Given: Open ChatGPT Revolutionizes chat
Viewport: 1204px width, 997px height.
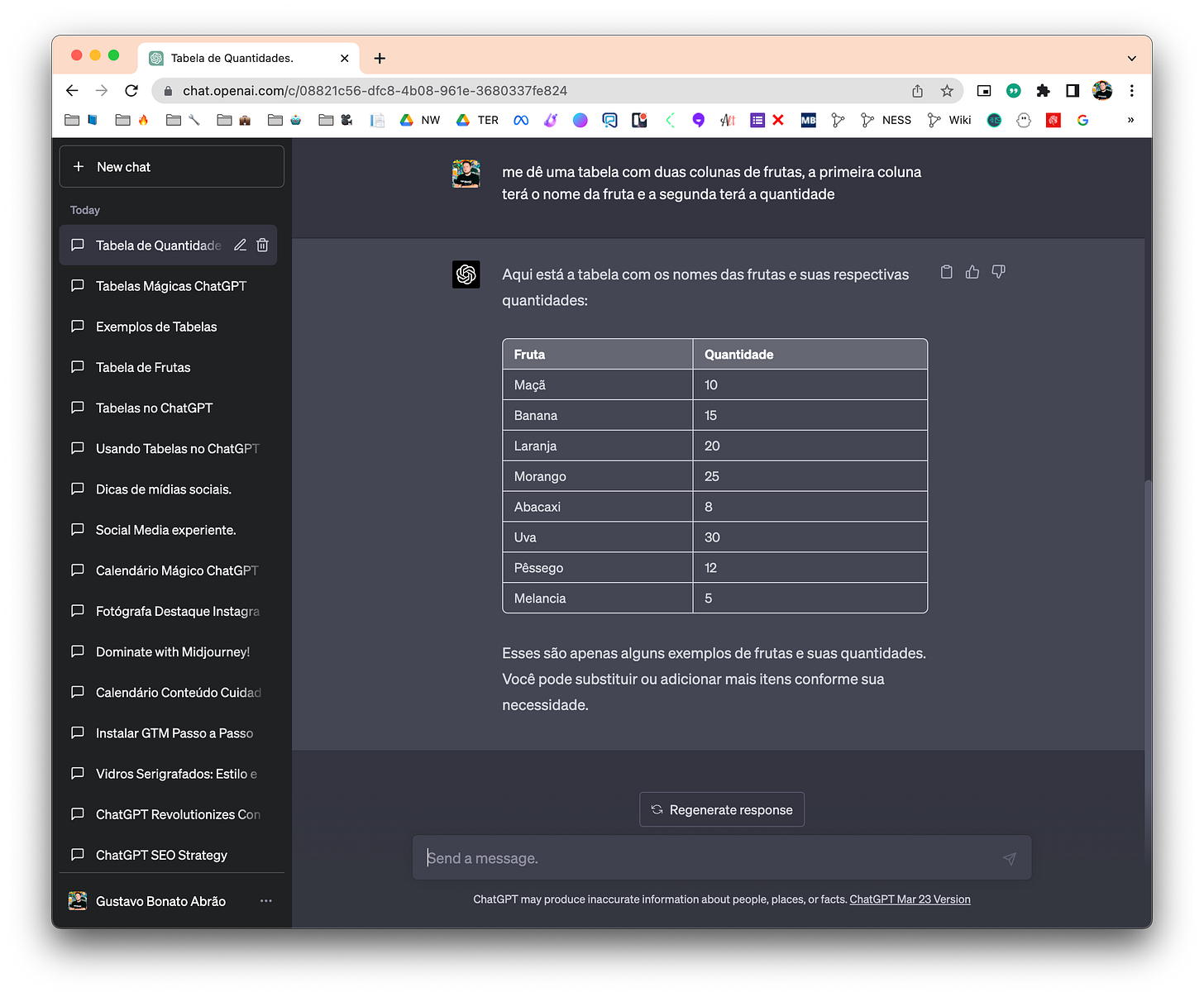Looking at the screenshot, I should pos(168,814).
